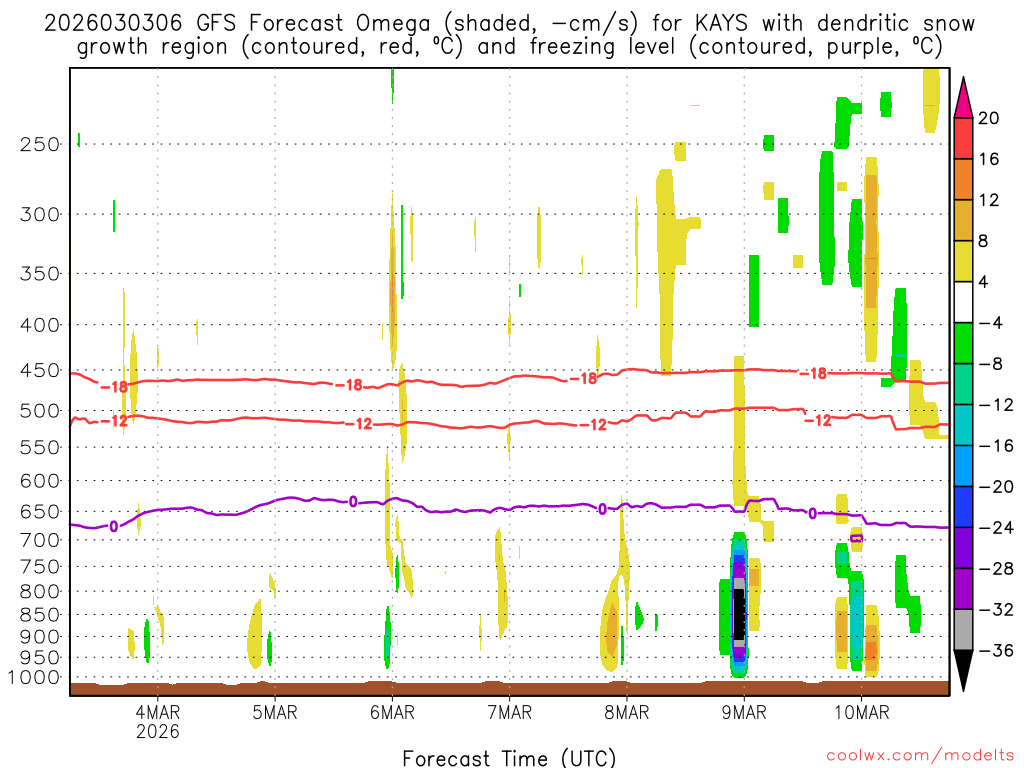The width and height of the screenshot is (1024, 768).
Task: Click the -12 contour label just before 6MAR
Action: pyautogui.click(x=359, y=424)
